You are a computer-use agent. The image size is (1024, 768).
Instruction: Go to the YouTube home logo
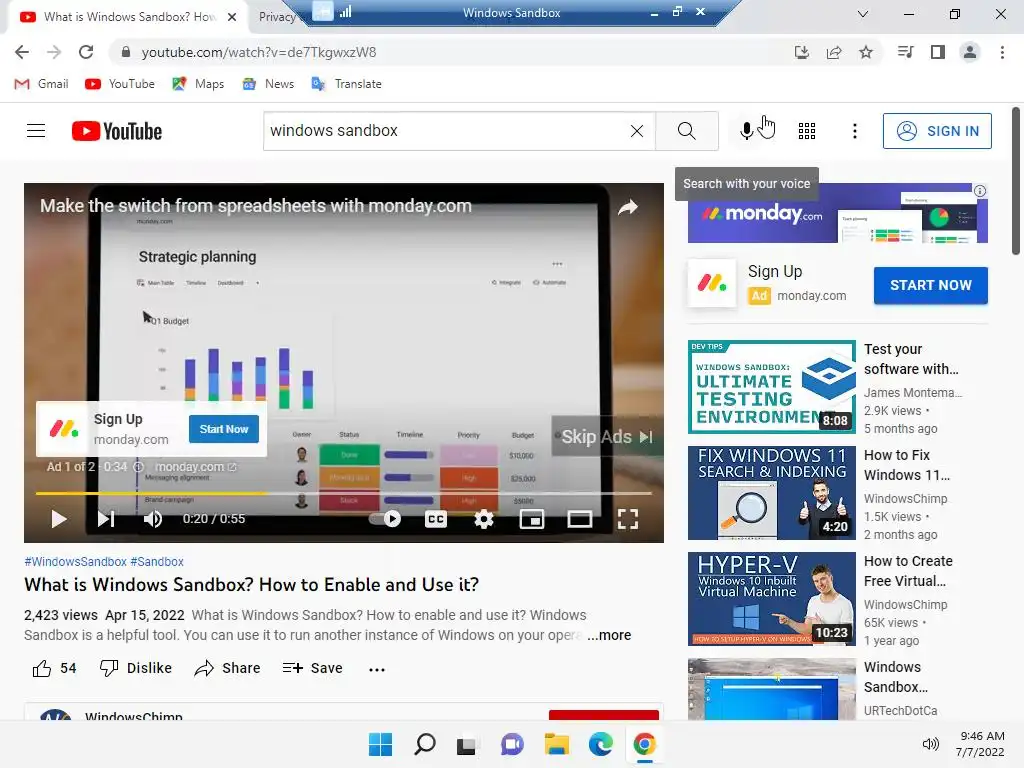click(x=117, y=131)
